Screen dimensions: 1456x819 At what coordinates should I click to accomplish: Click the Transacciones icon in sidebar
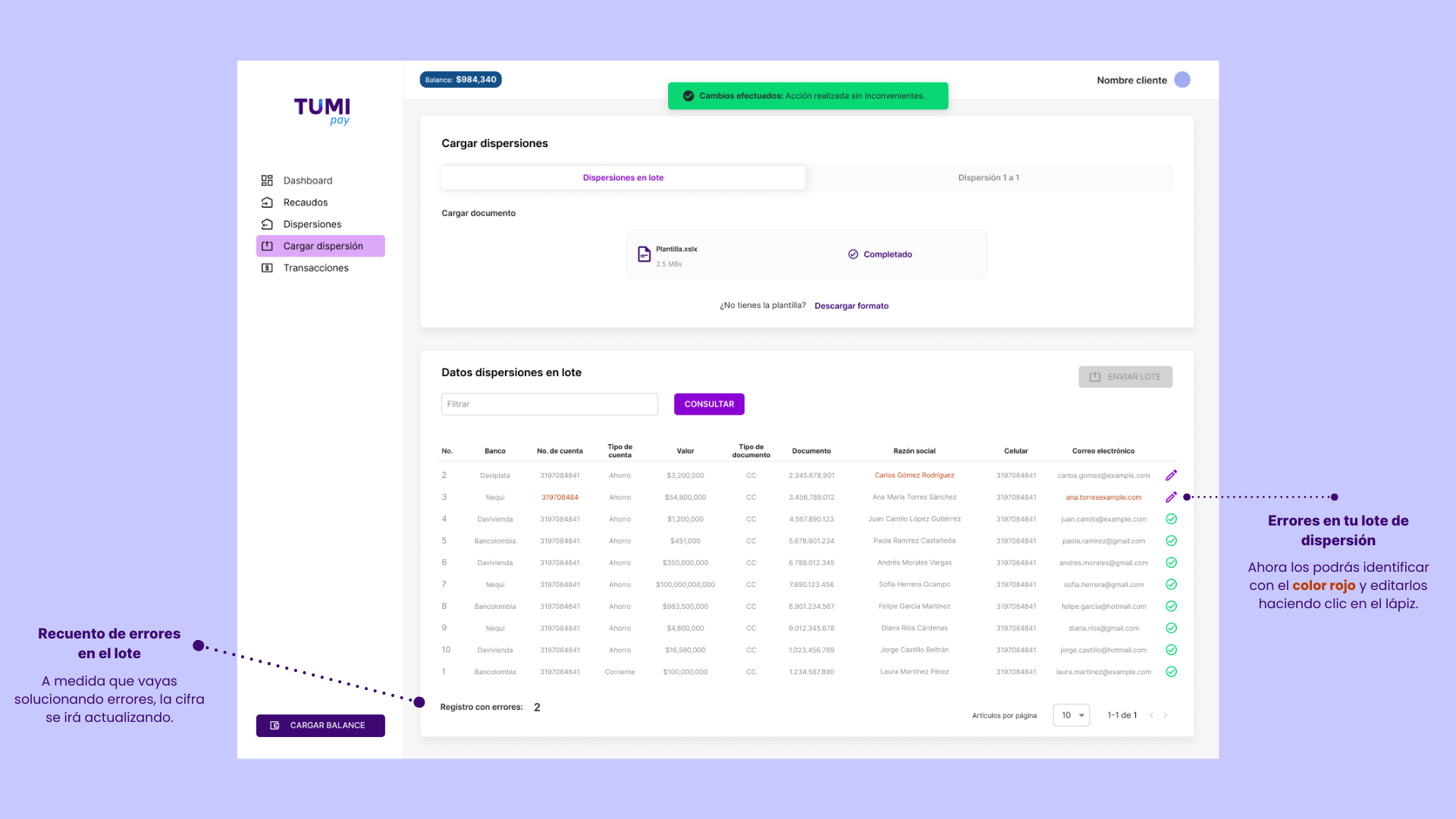click(267, 268)
